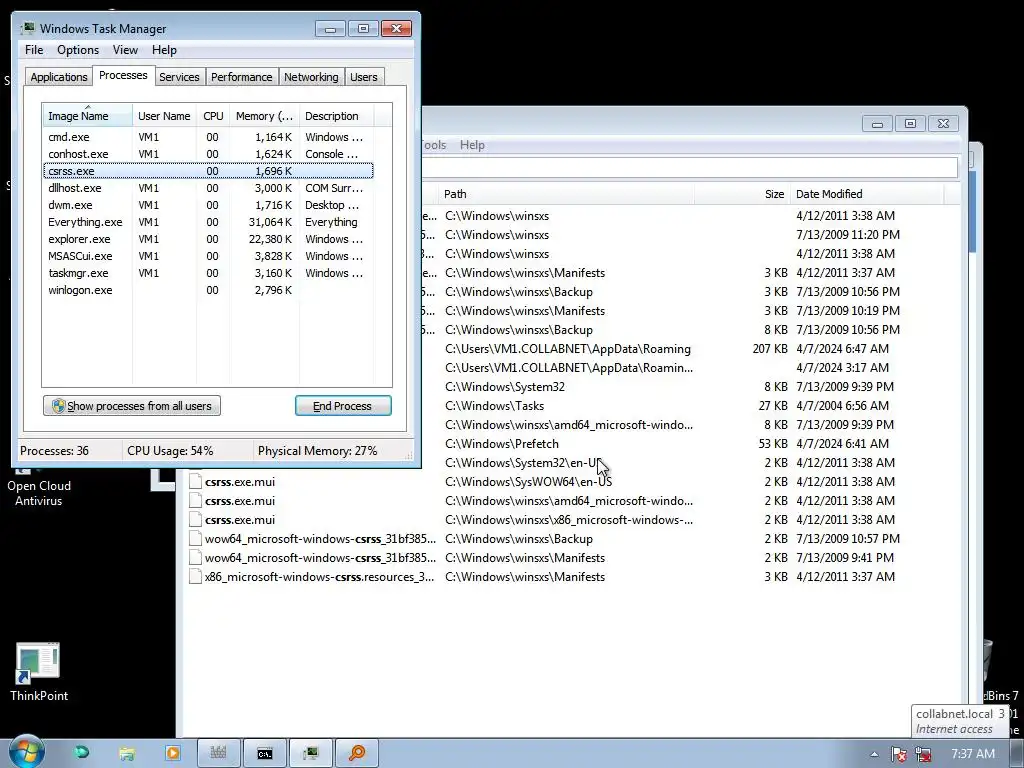This screenshot has width=1024, height=768.
Task: Click the Task Manager title bar icon
Action: (28, 29)
